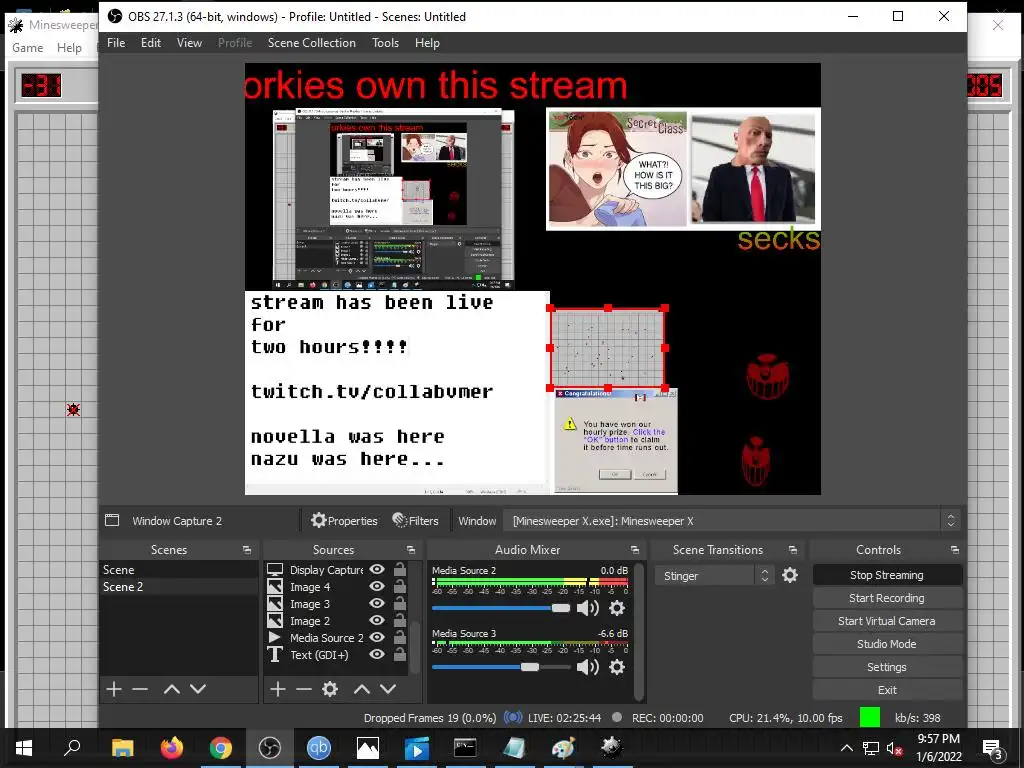Mute Media Source 2 speaker icon
This screenshot has width=1024, height=768.
[588, 608]
